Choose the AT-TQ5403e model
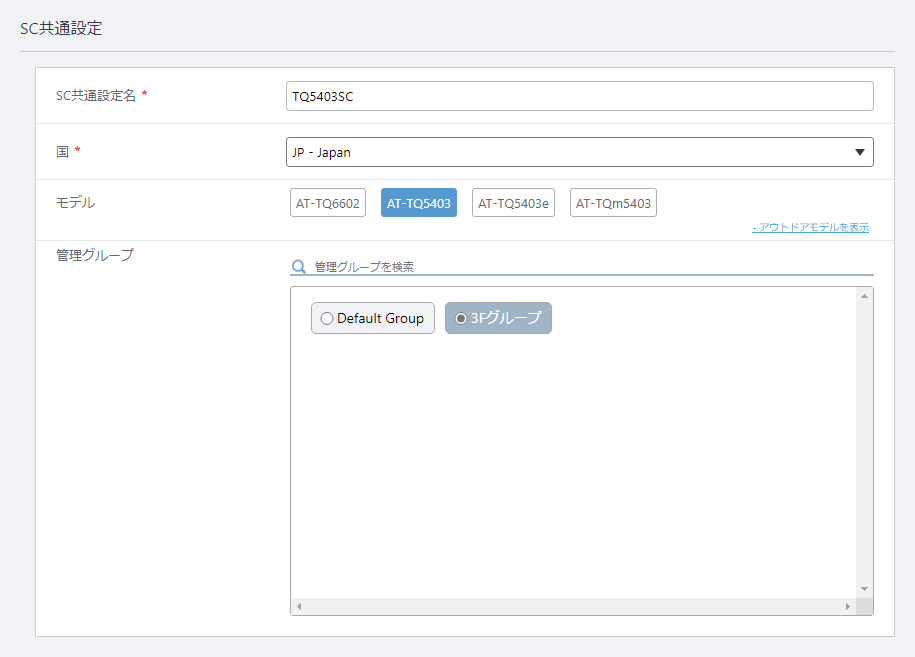The image size is (915, 657). point(513,203)
